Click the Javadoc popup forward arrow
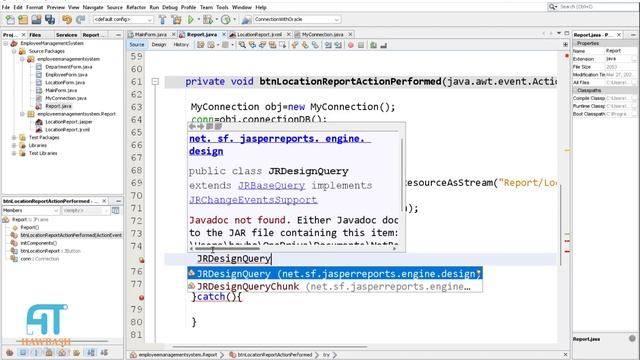Image resolution: width=640 pixels, height=360 pixels. pos(200,127)
